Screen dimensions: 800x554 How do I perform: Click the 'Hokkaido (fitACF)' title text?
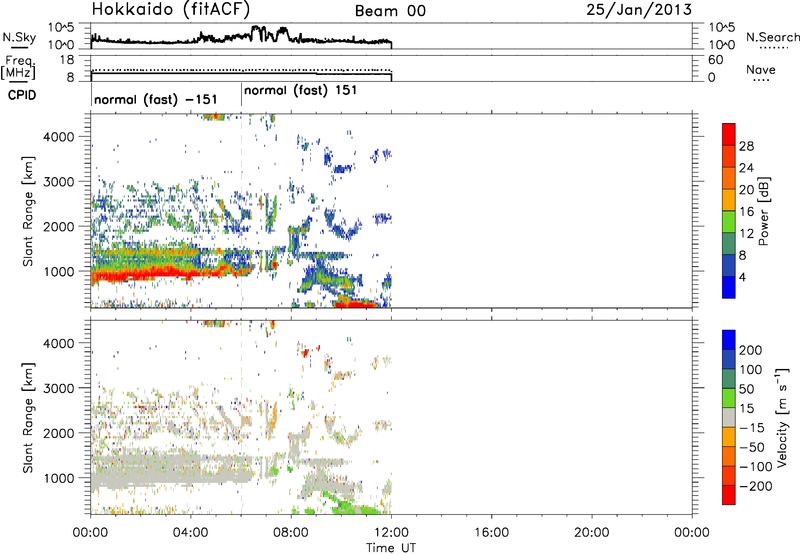[x=171, y=9]
